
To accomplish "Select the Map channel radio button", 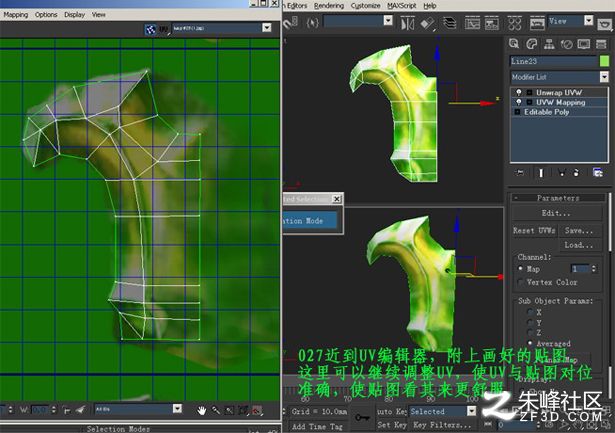I will click(x=520, y=269).
